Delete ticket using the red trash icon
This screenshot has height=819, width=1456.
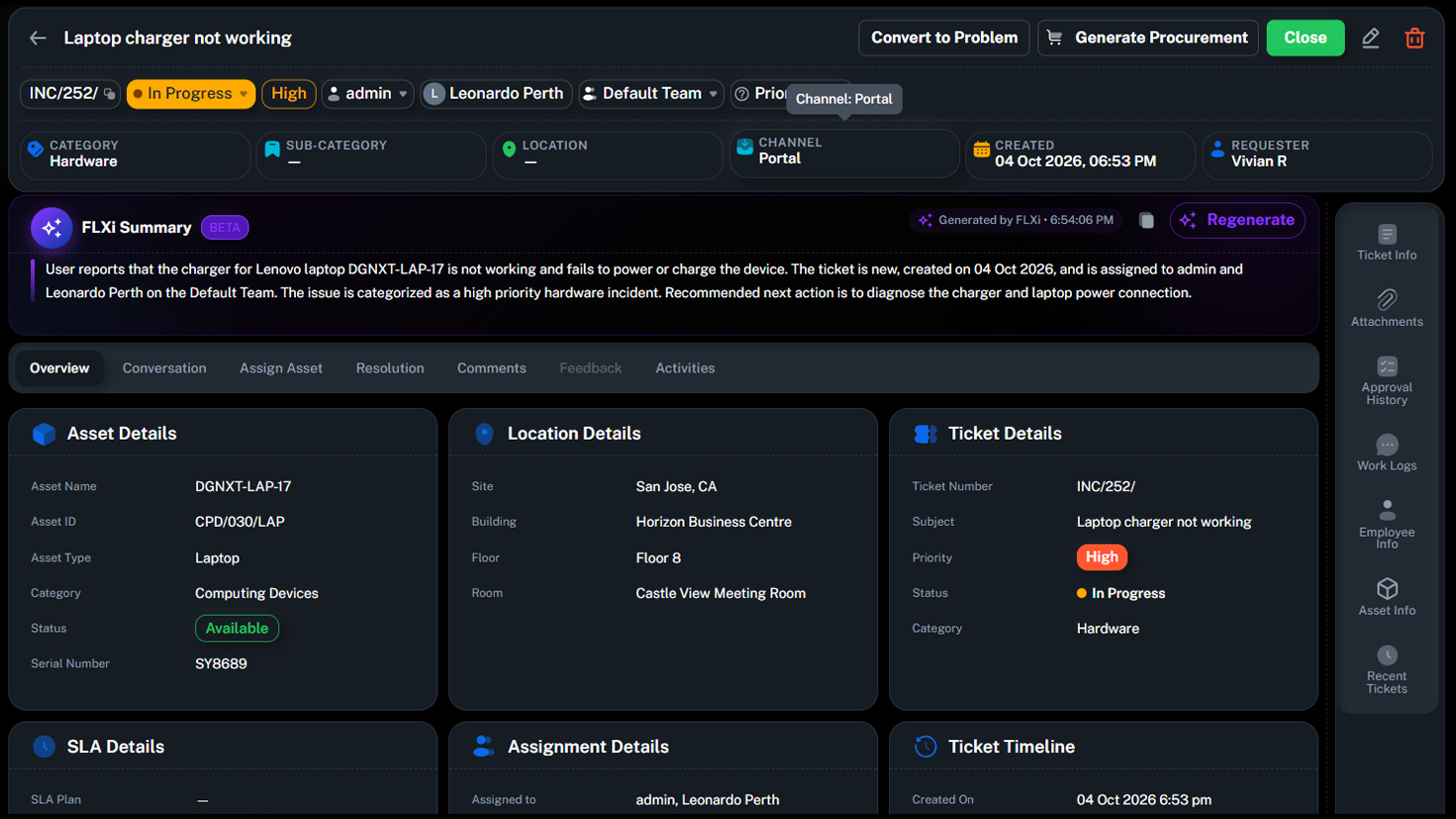pyautogui.click(x=1414, y=39)
